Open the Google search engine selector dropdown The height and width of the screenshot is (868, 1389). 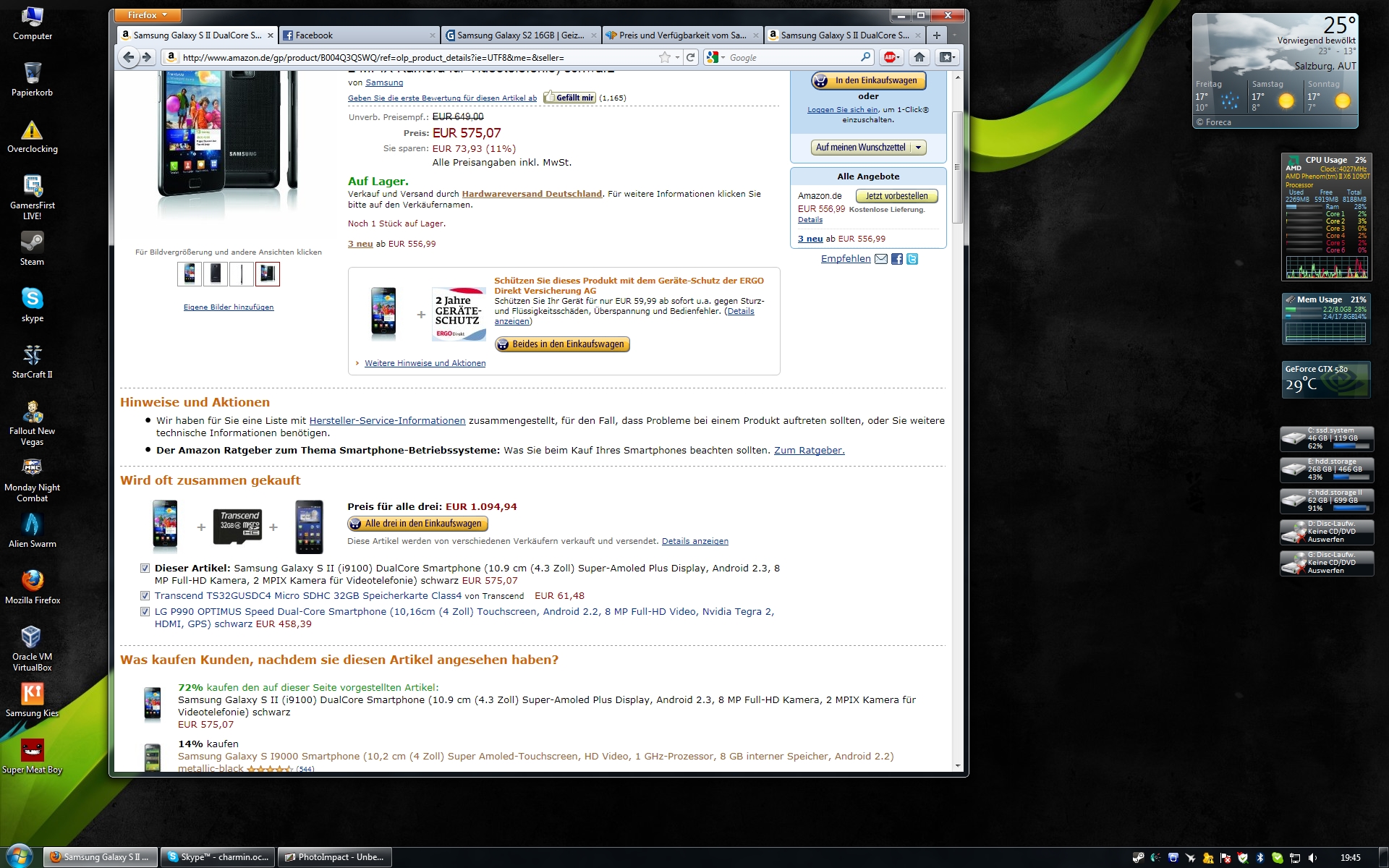715,57
